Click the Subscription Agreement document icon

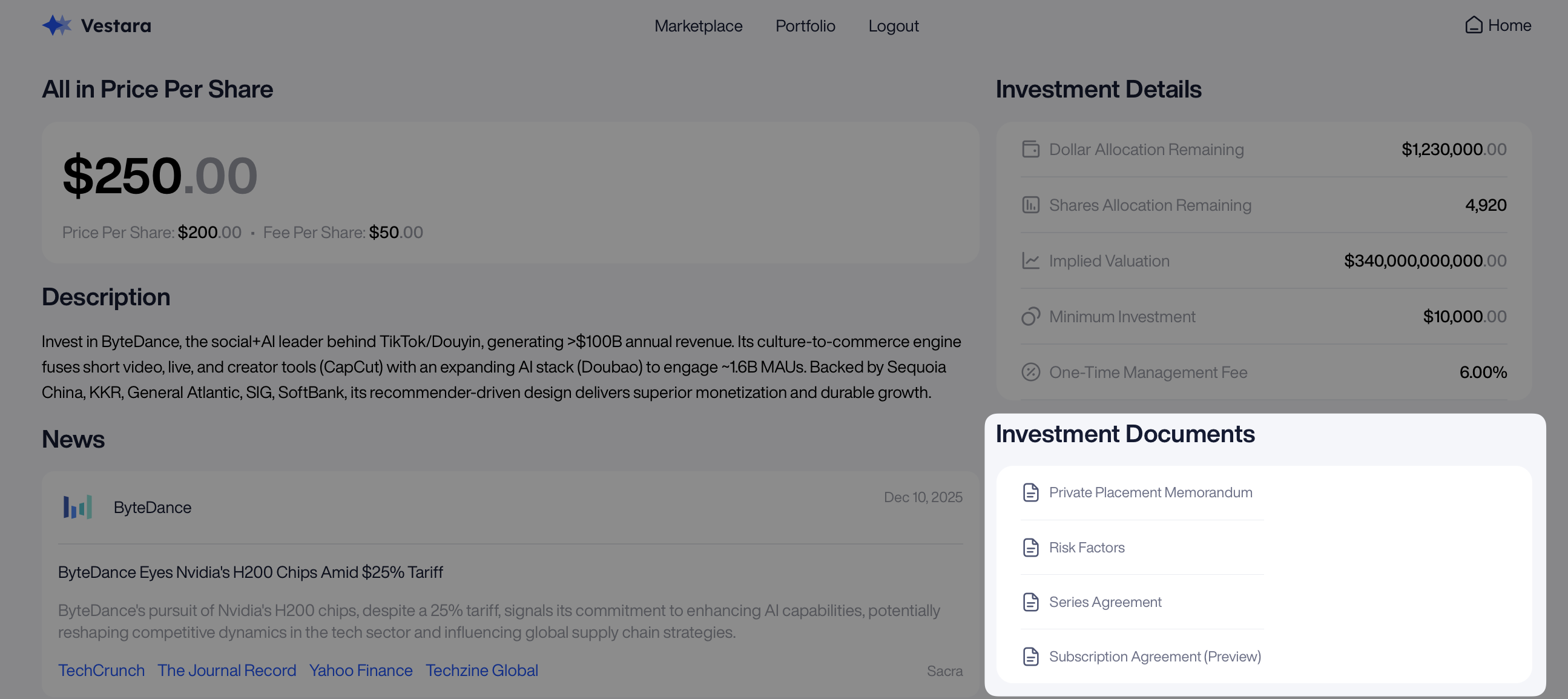click(x=1030, y=657)
